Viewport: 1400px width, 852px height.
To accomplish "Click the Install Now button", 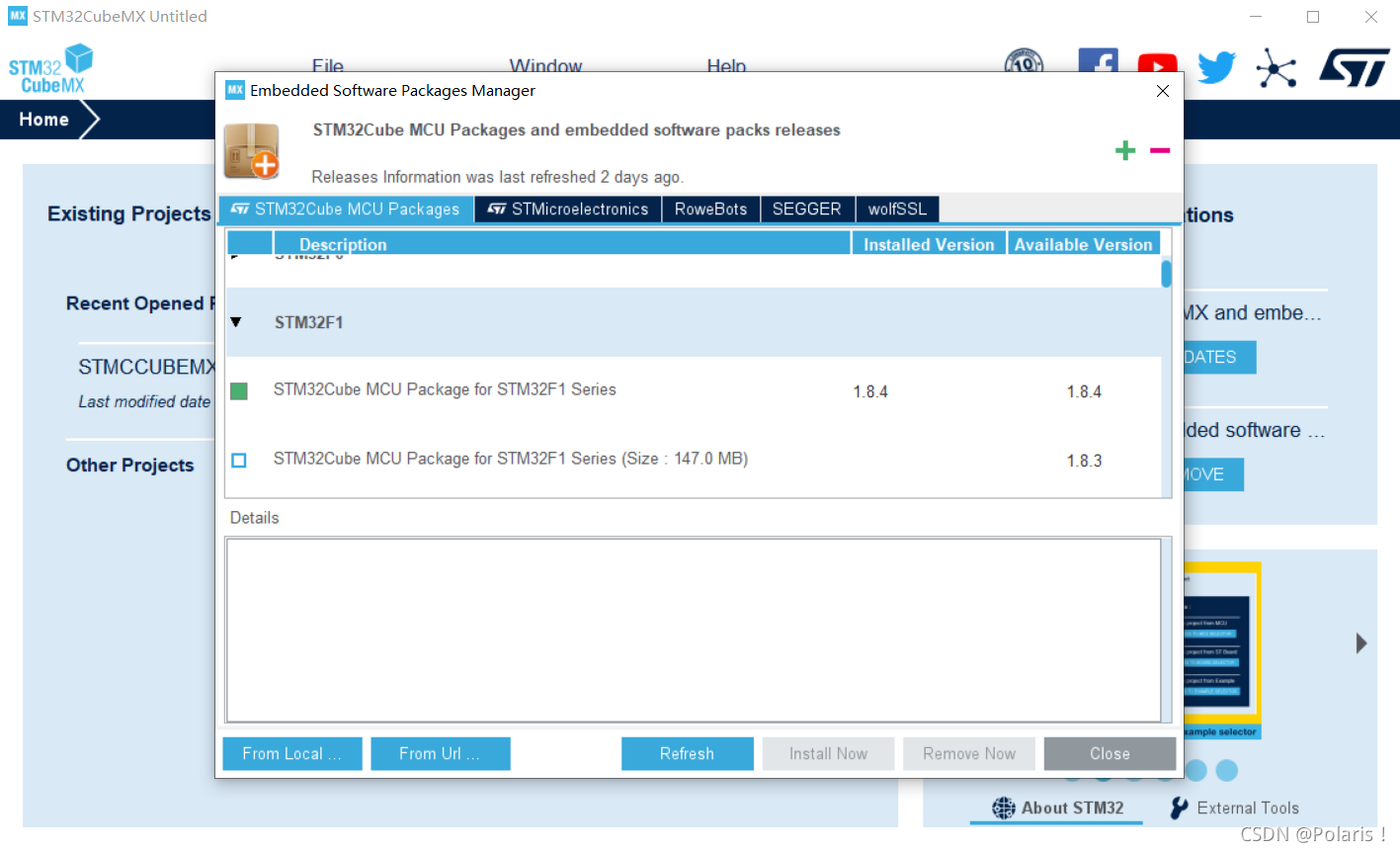I will click(828, 753).
